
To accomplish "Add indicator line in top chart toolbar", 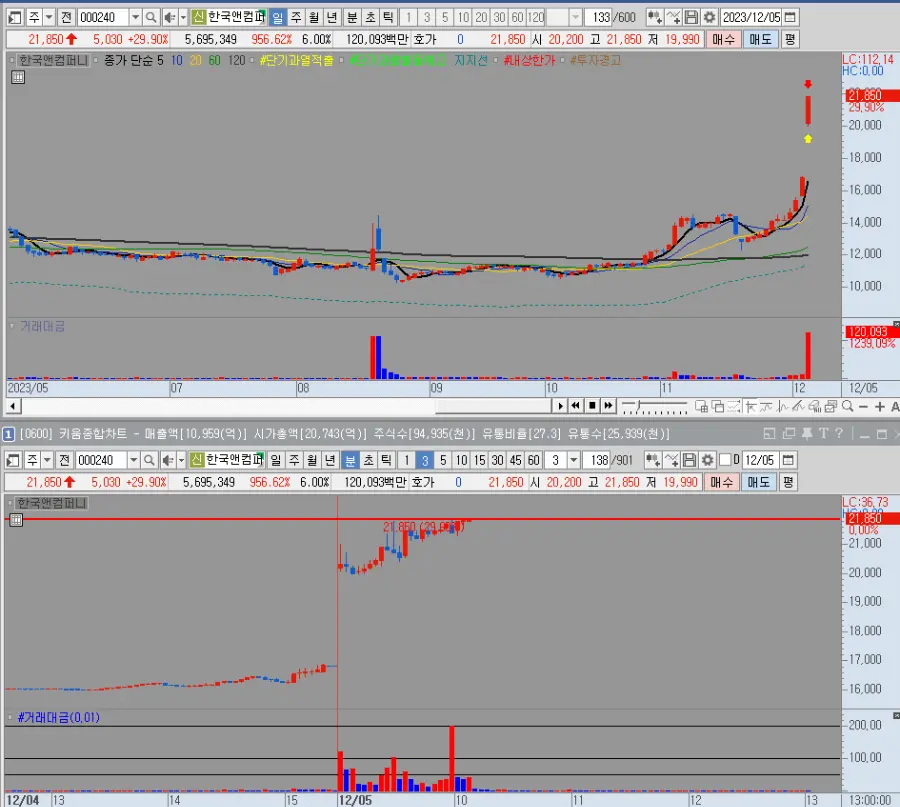I will point(673,17).
